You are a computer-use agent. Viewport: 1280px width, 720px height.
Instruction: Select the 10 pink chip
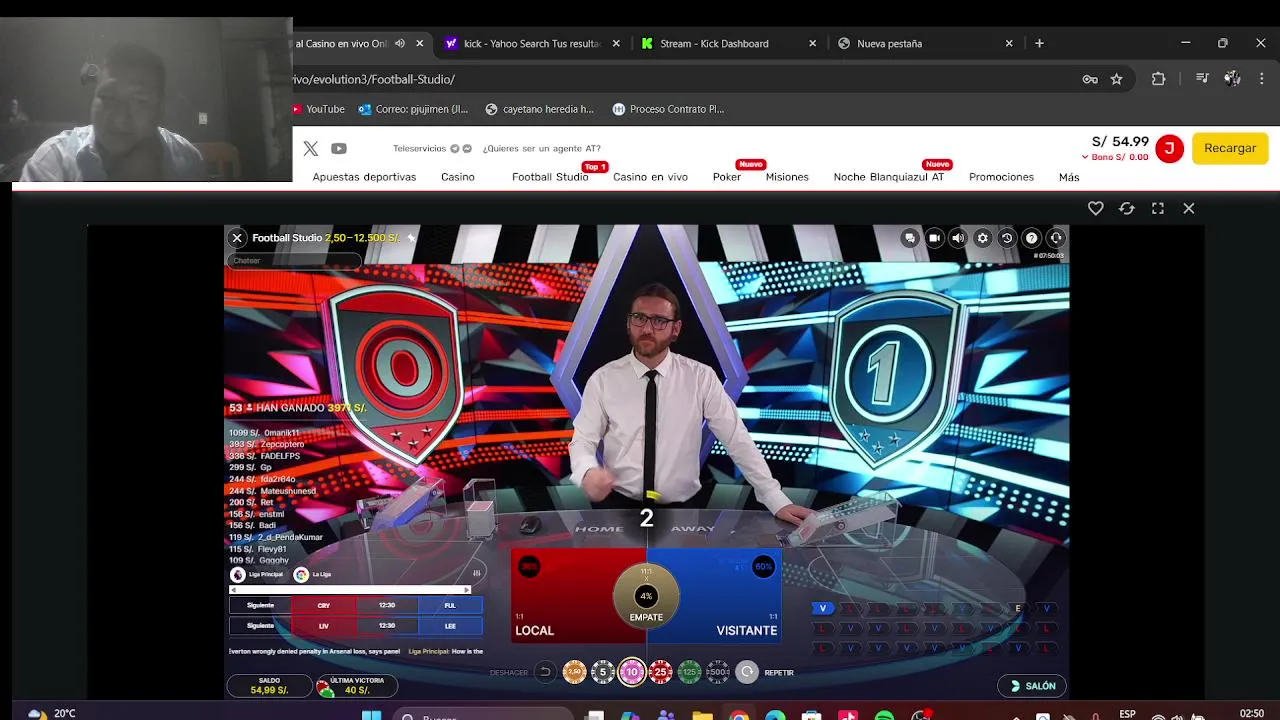click(632, 672)
